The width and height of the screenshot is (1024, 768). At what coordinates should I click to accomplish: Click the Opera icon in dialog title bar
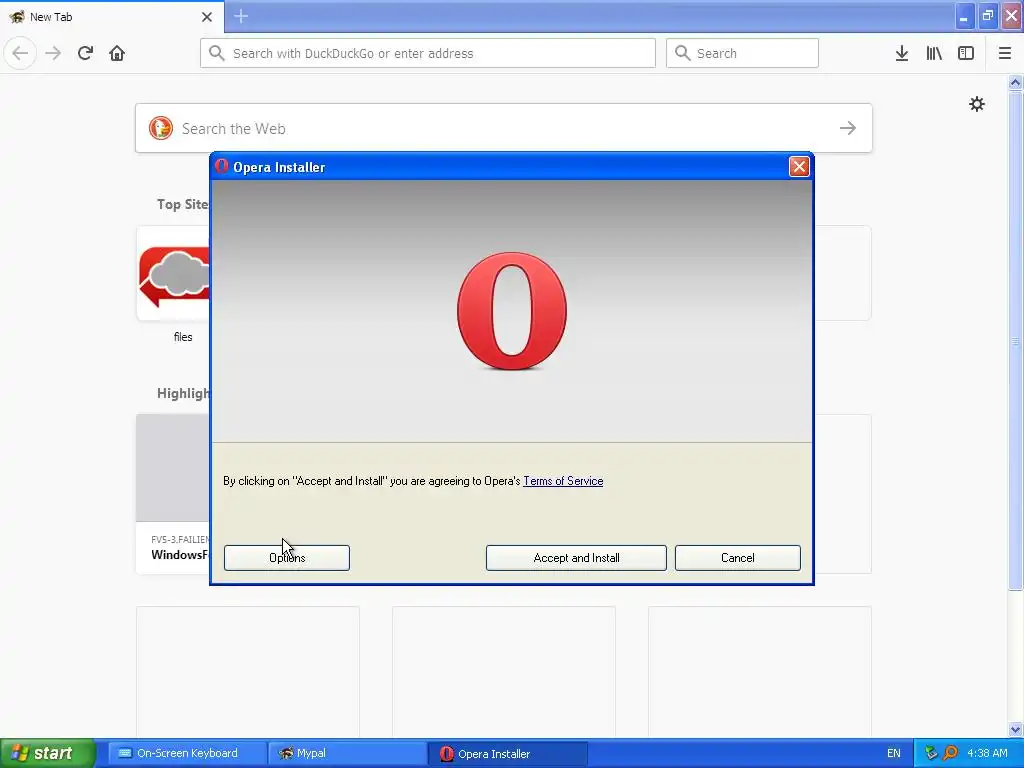tap(221, 167)
